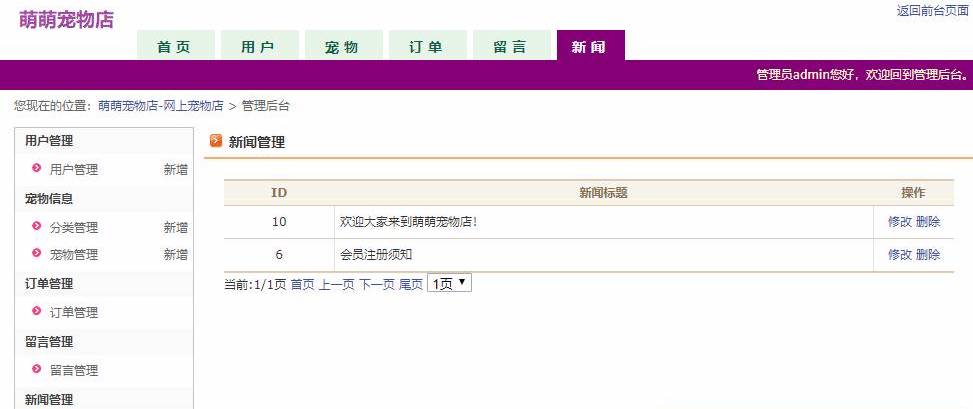
Task: Open 留言管理 link in sidebar
Action: (x=74, y=371)
